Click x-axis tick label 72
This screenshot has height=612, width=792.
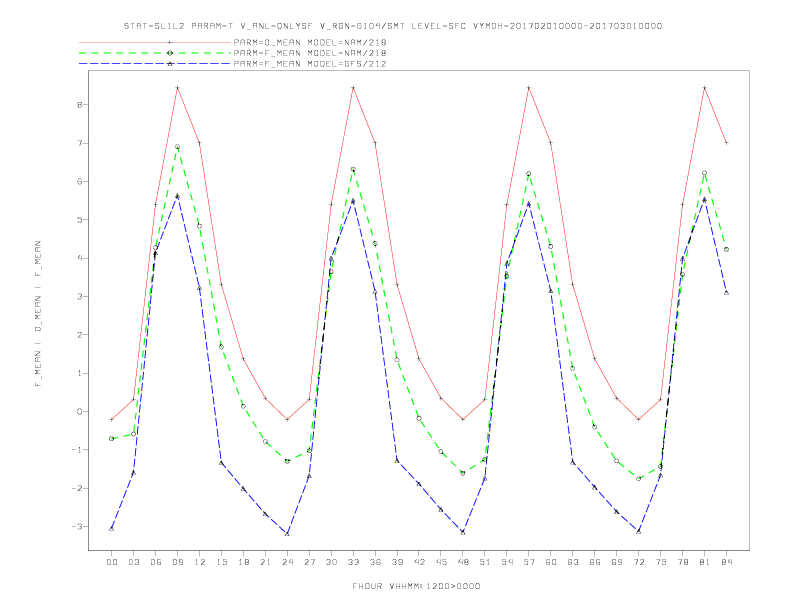639,562
